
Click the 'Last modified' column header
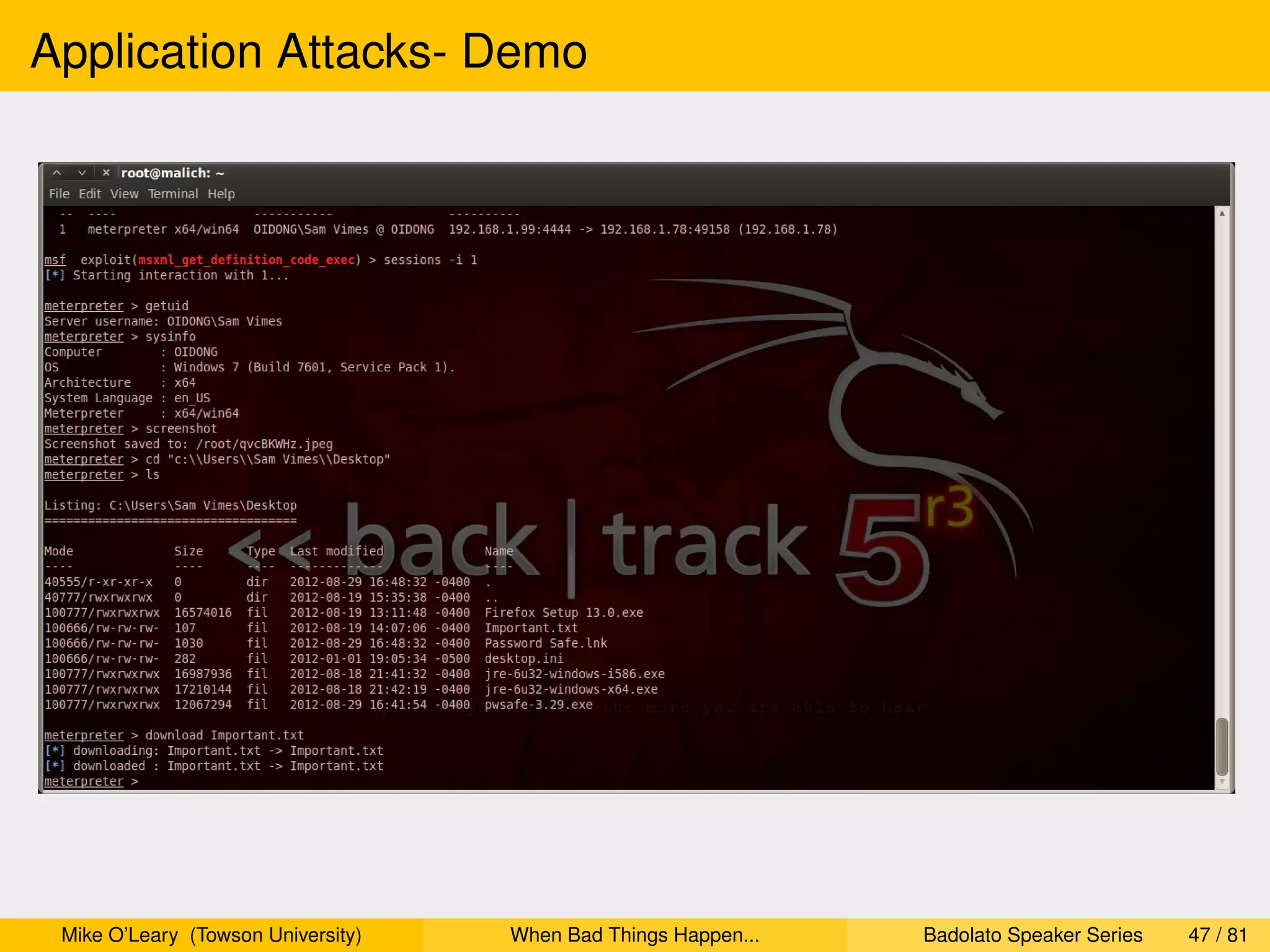point(337,552)
